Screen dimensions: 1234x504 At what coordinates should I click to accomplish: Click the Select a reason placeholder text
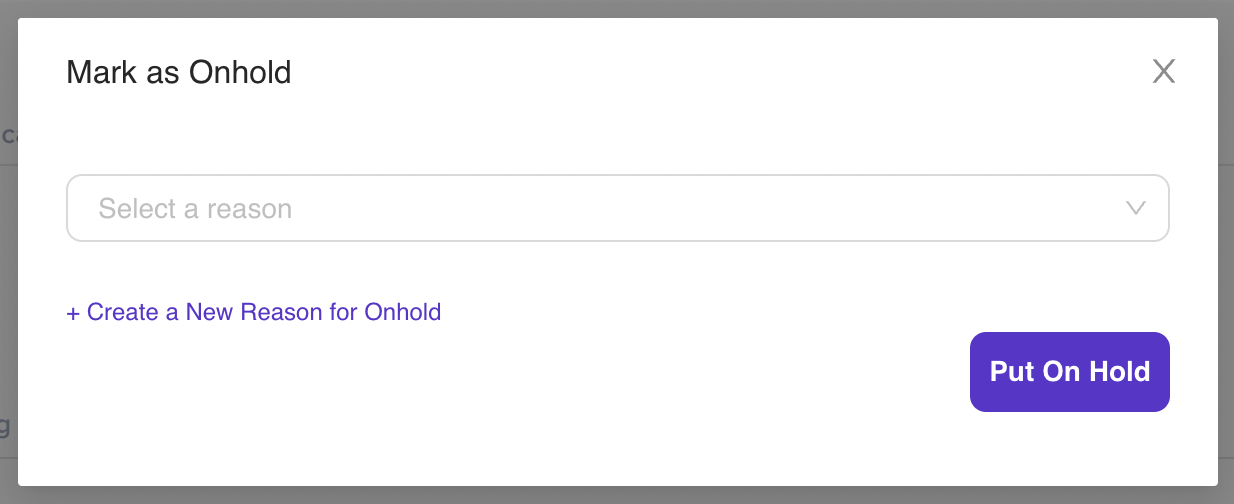tap(195, 209)
